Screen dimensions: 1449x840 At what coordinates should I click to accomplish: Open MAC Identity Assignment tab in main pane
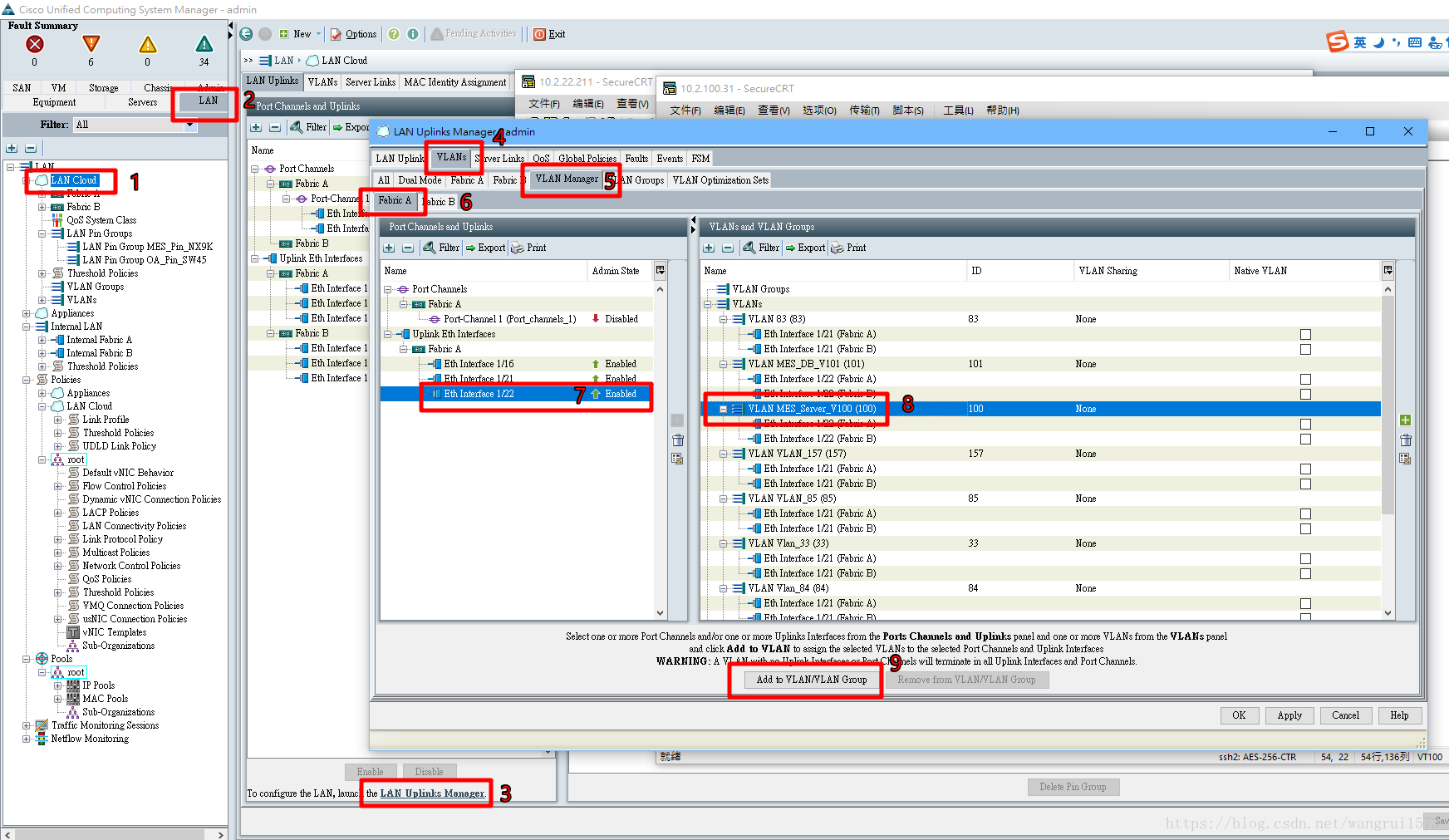click(454, 82)
